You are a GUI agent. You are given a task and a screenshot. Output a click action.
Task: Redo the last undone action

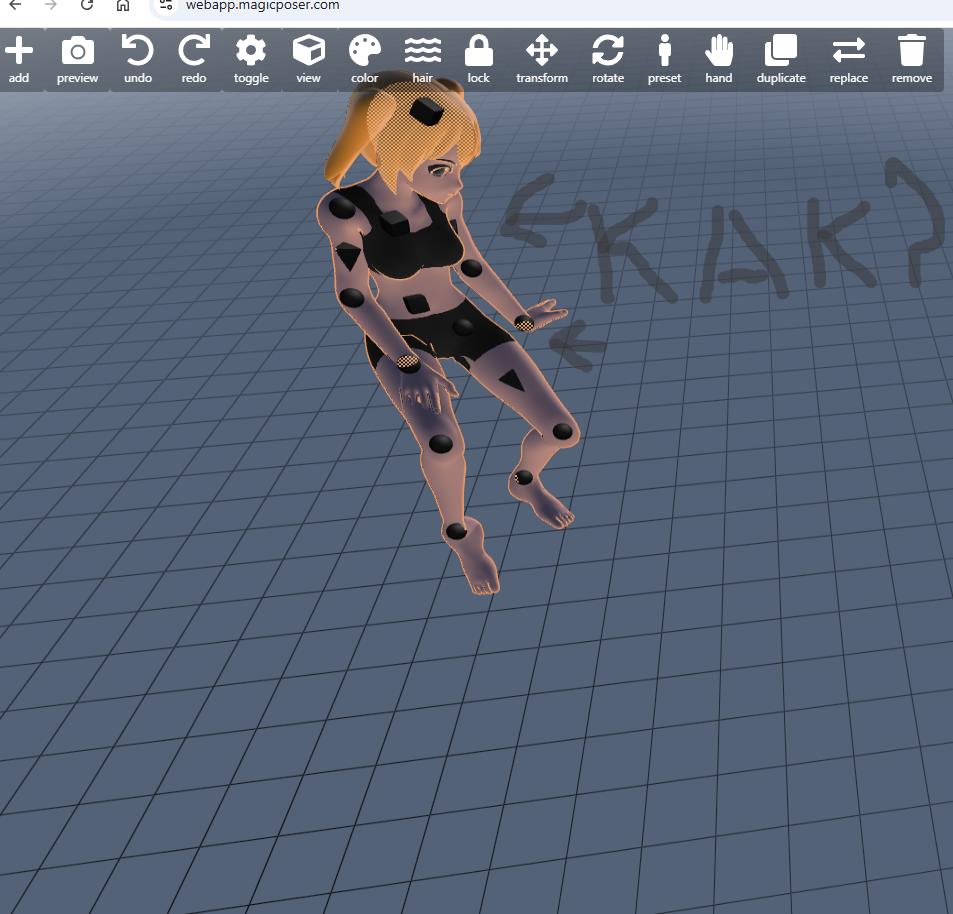[194, 60]
